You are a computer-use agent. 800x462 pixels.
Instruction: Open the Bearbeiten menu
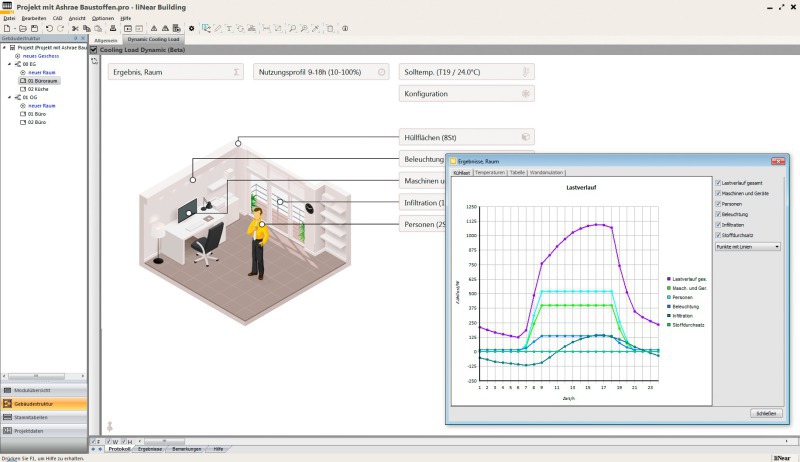coord(34,18)
